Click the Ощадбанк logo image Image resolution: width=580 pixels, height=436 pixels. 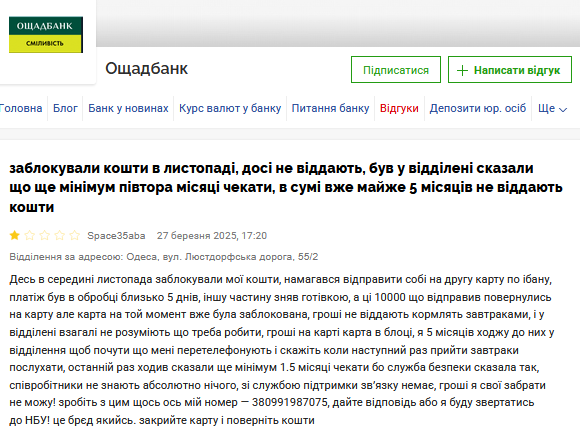(46, 35)
